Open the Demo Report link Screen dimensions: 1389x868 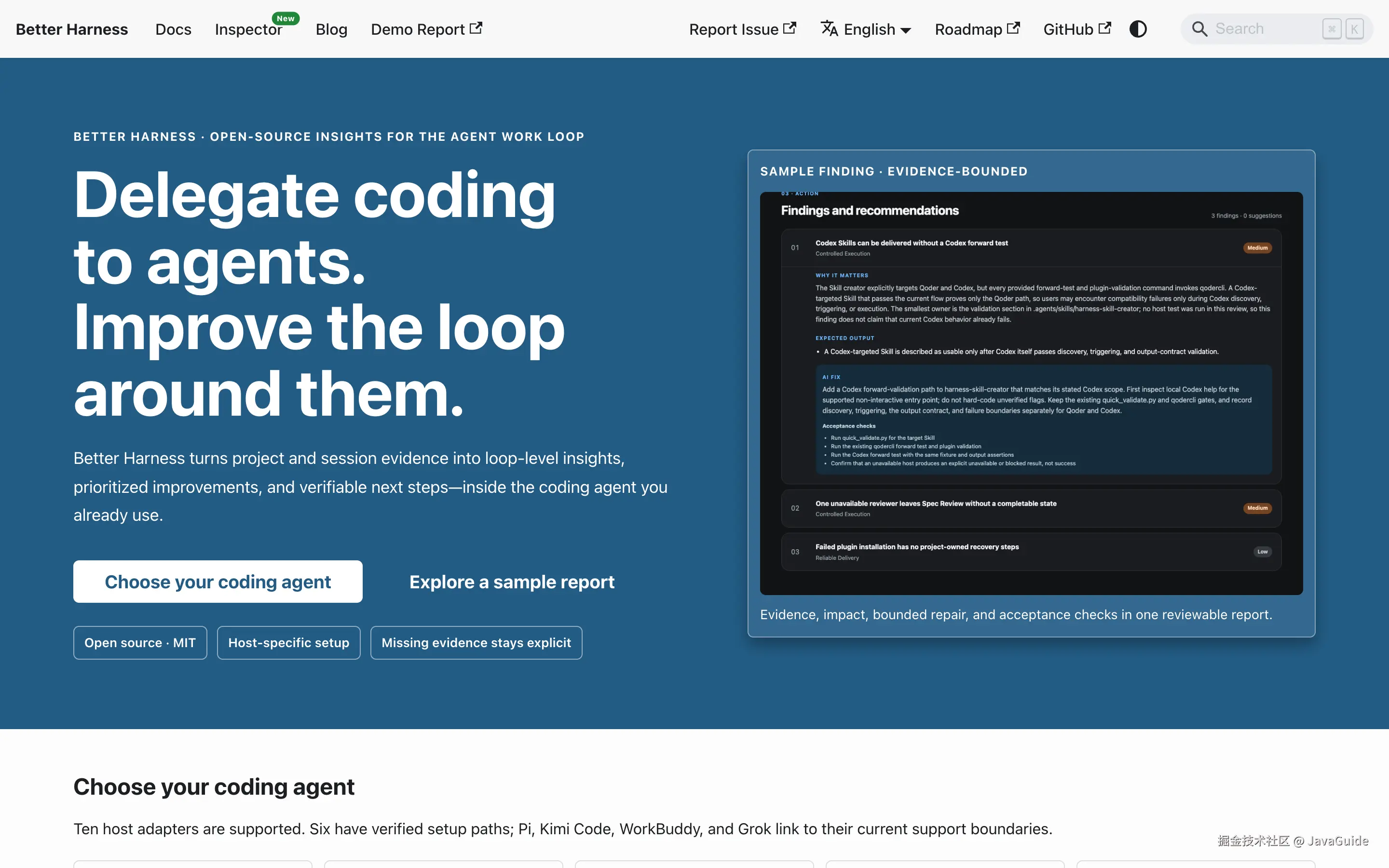click(426, 29)
